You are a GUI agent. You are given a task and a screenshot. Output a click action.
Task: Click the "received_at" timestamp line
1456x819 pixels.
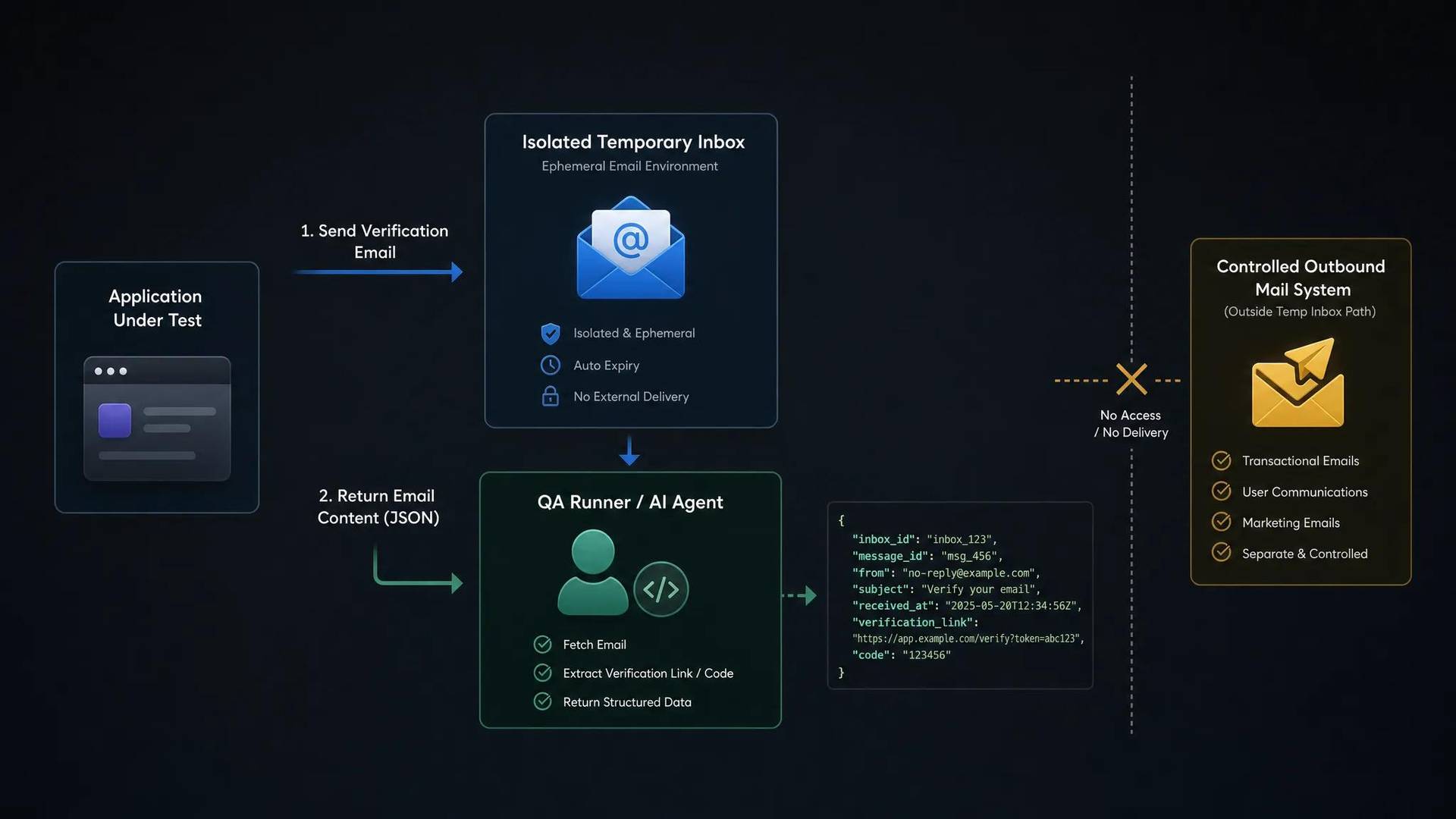967,606
